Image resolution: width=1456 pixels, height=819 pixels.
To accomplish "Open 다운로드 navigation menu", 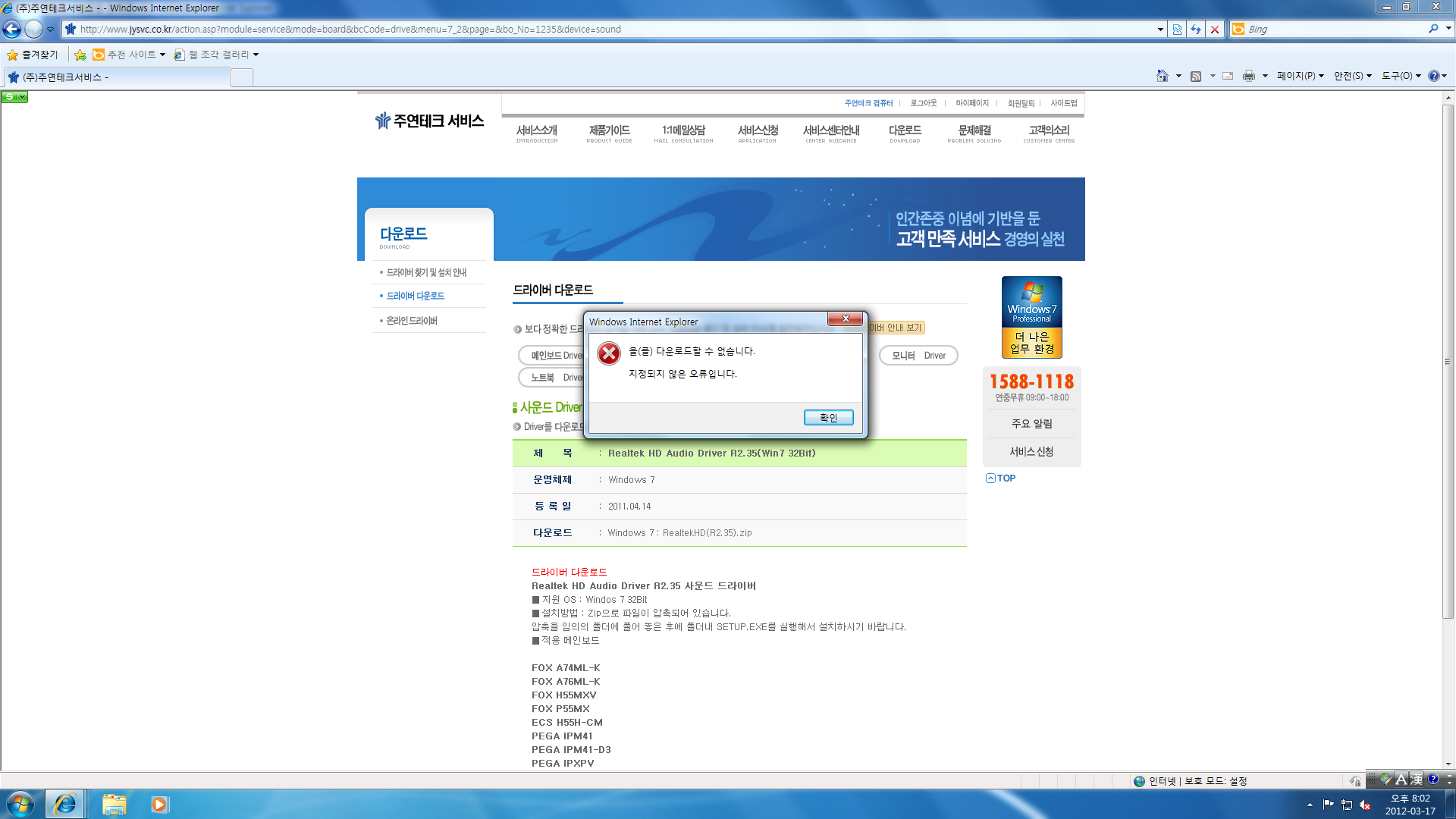I will [x=905, y=133].
